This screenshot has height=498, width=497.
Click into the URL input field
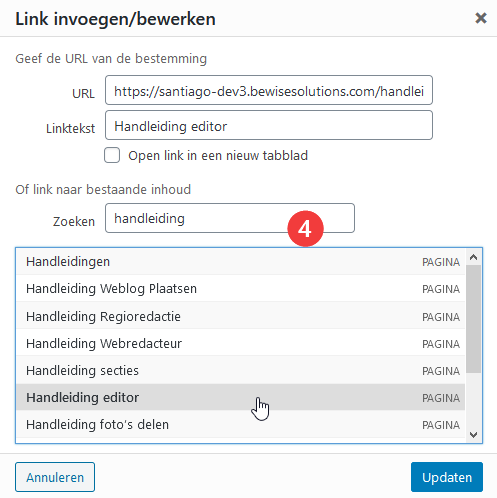[269, 90]
